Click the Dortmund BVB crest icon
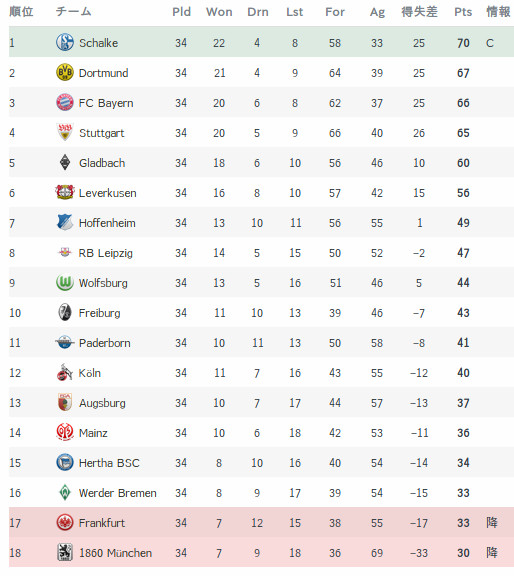This screenshot has height=576, width=514. click(x=65, y=72)
